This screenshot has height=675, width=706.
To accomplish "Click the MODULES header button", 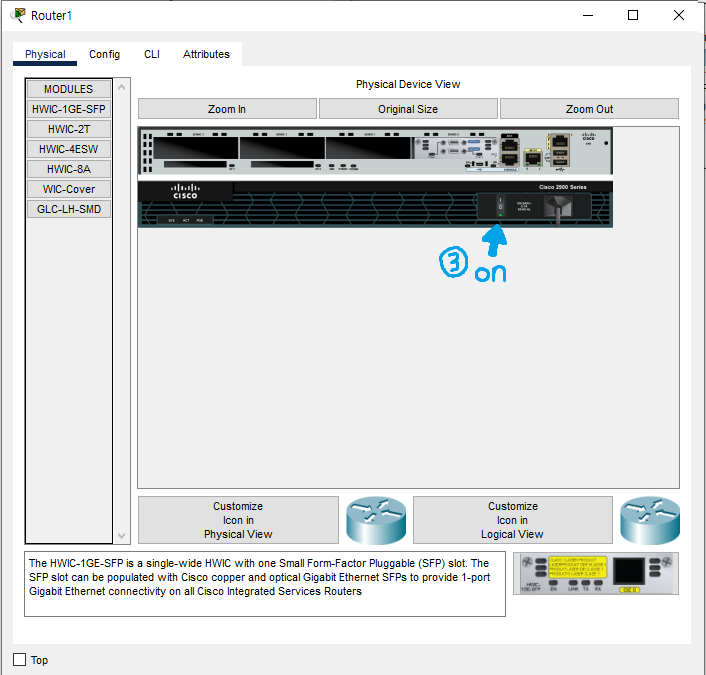I will [68, 89].
